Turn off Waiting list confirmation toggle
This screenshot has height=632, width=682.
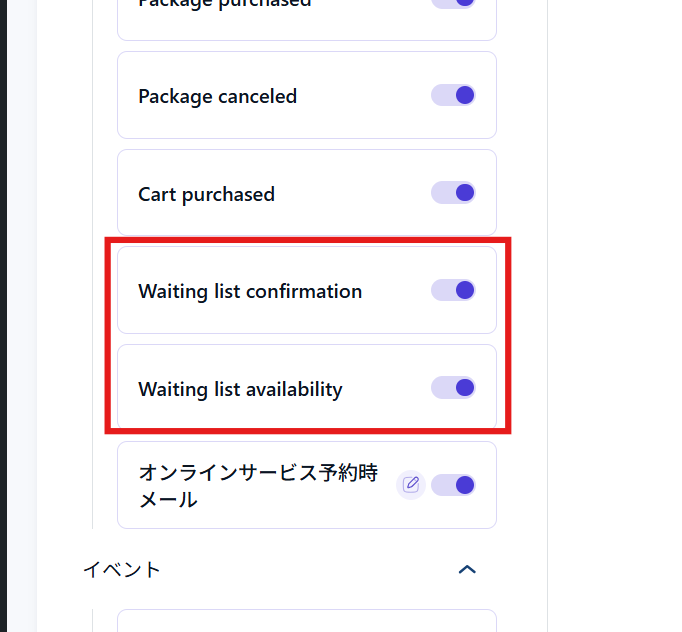click(x=453, y=290)
